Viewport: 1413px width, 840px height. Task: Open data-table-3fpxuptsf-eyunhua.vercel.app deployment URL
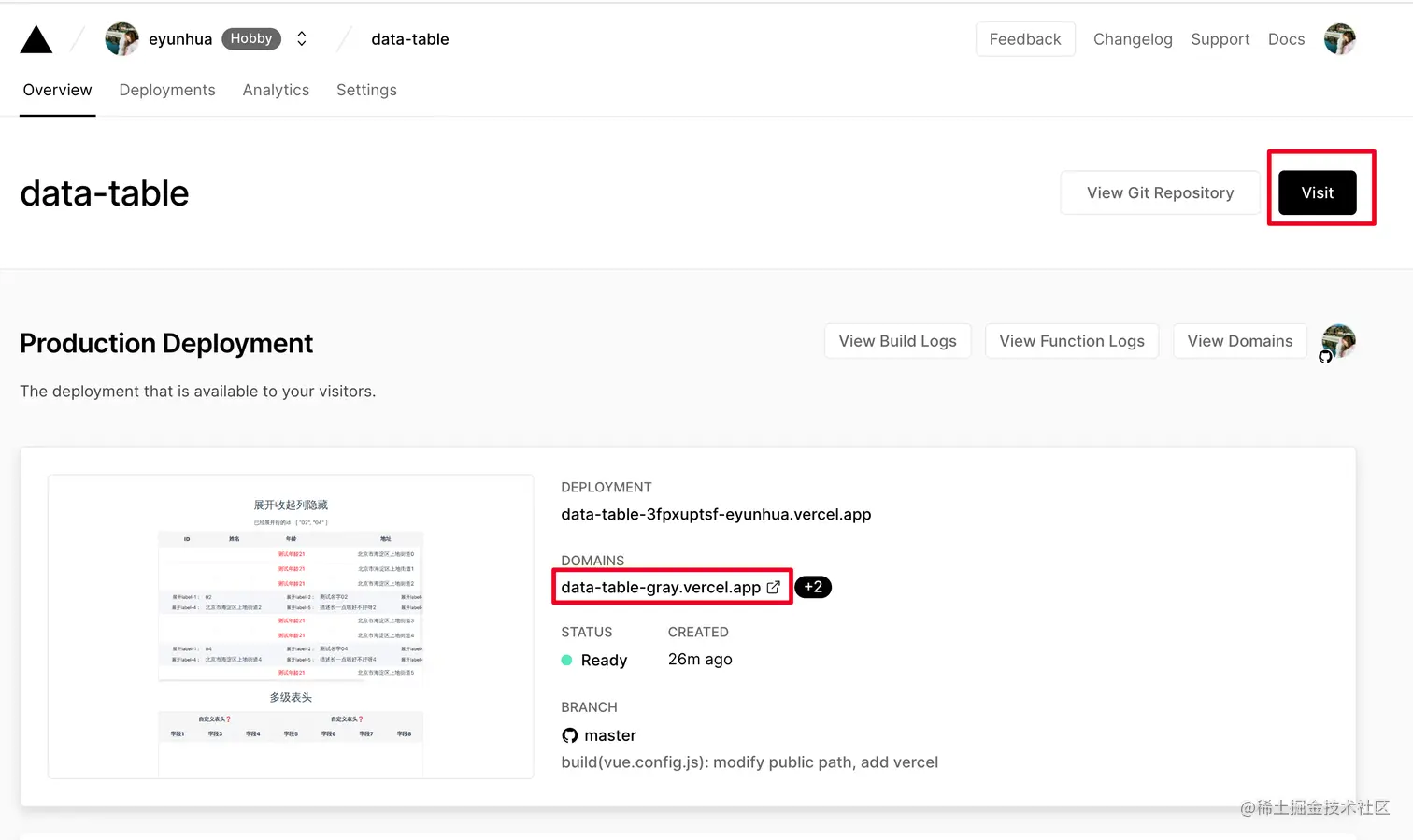point(716,514)
